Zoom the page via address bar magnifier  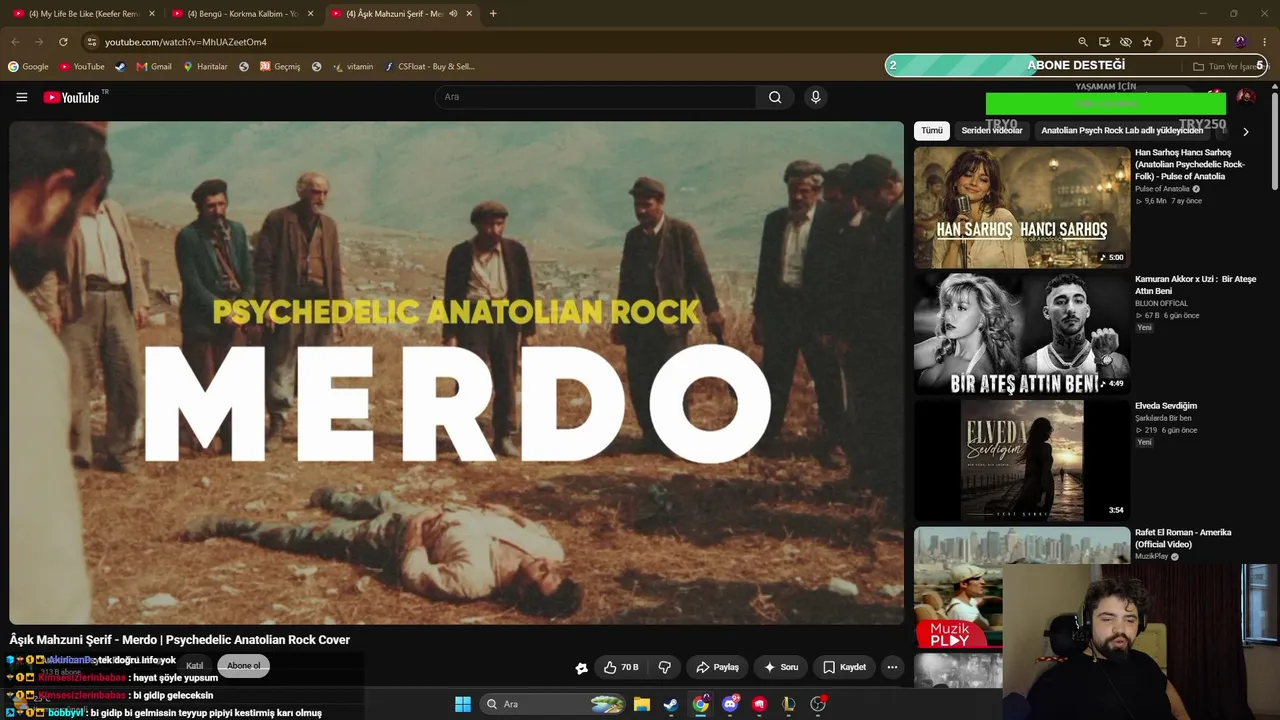pyautogui.click(x=1083, y=42)
